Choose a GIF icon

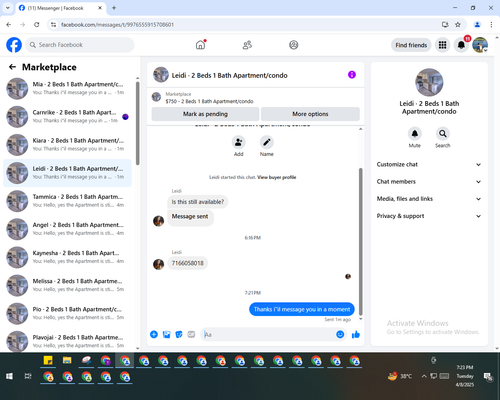pos(191,334)
